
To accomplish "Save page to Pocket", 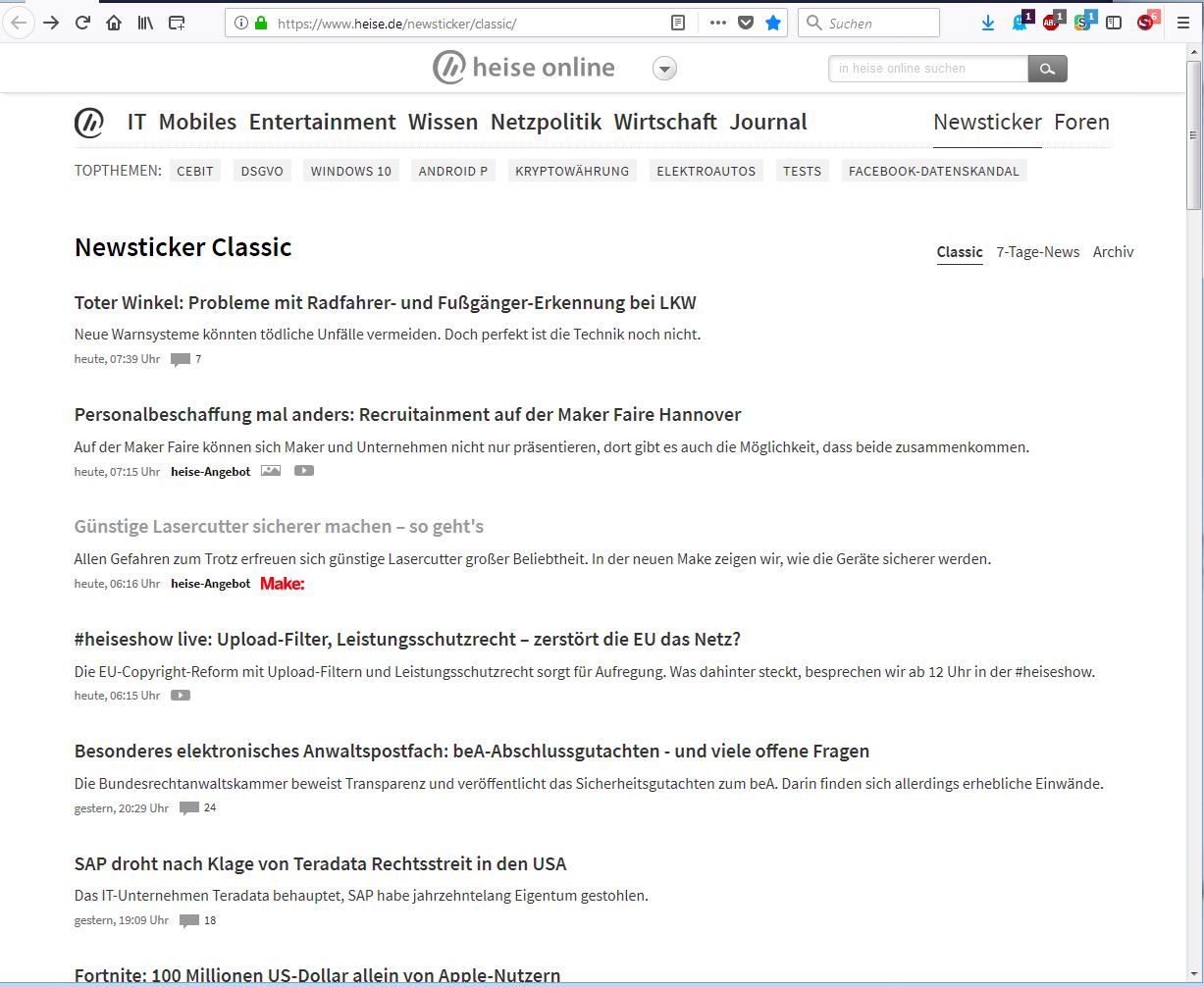I will tap(746, 23).
